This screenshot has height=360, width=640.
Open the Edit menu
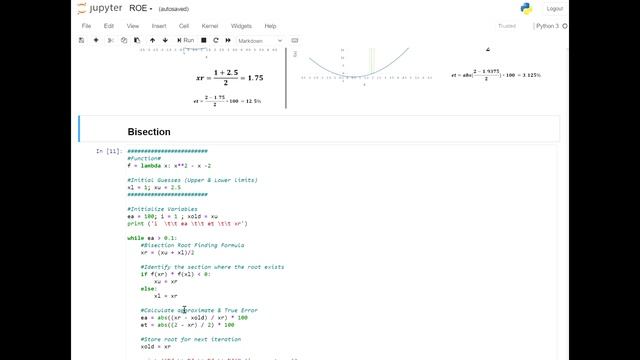click(109, 26)
